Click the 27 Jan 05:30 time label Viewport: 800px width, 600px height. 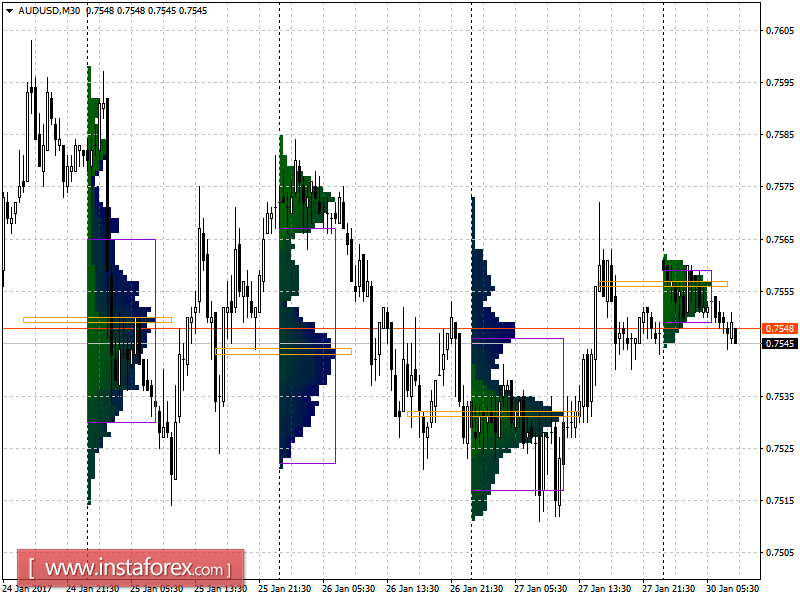click(x=540, y=589)
